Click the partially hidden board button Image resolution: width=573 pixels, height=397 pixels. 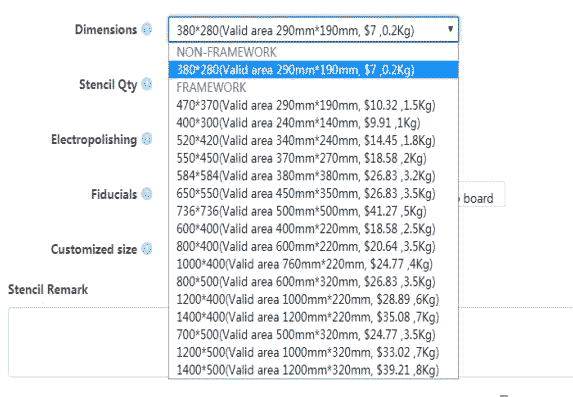(482, 194)
